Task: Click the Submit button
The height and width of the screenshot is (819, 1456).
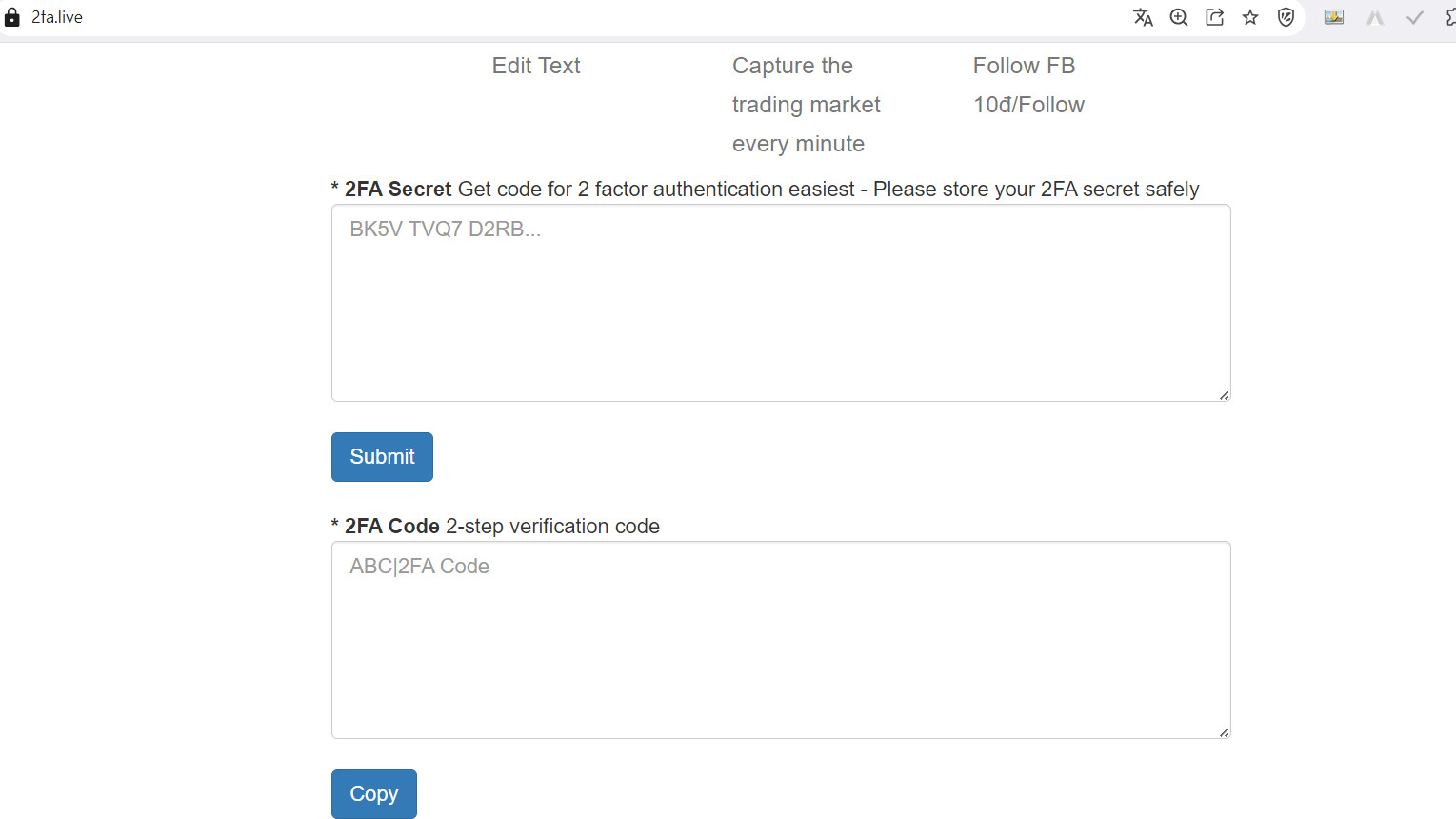Action: 382,457
